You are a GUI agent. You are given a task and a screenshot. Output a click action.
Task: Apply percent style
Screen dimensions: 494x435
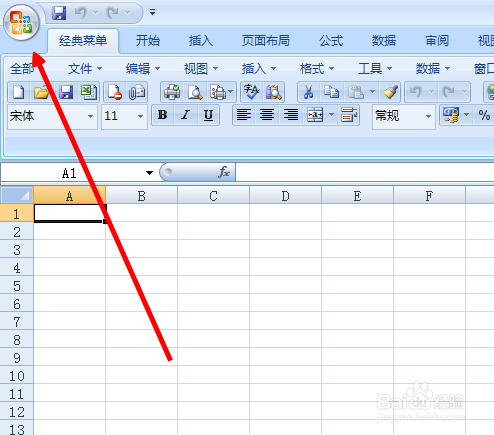point(484,115)
